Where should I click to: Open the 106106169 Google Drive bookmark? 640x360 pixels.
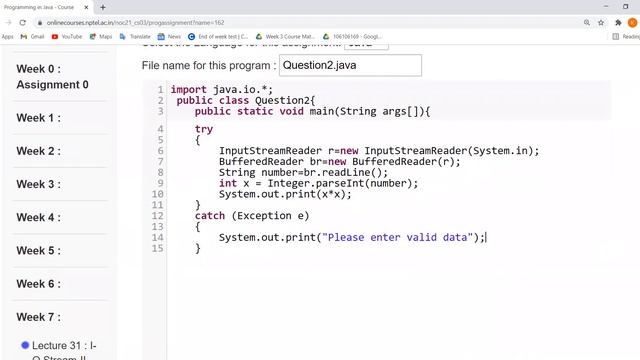click(352, 37)
